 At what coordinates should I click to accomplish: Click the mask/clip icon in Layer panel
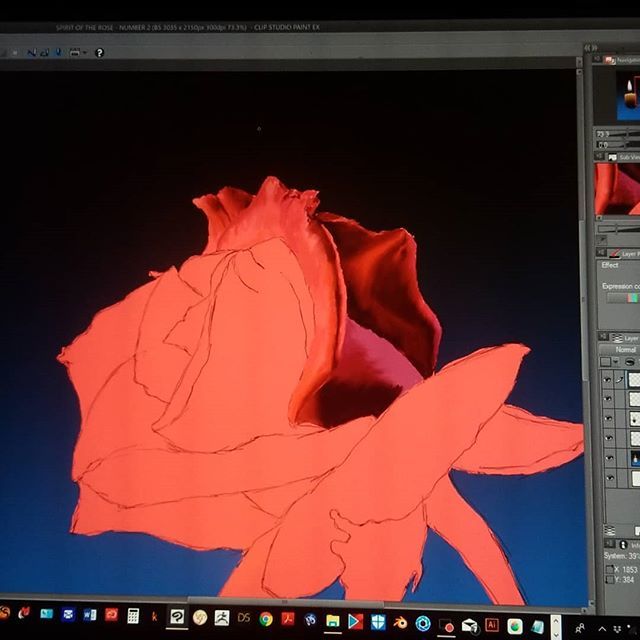tap(630, 362)
